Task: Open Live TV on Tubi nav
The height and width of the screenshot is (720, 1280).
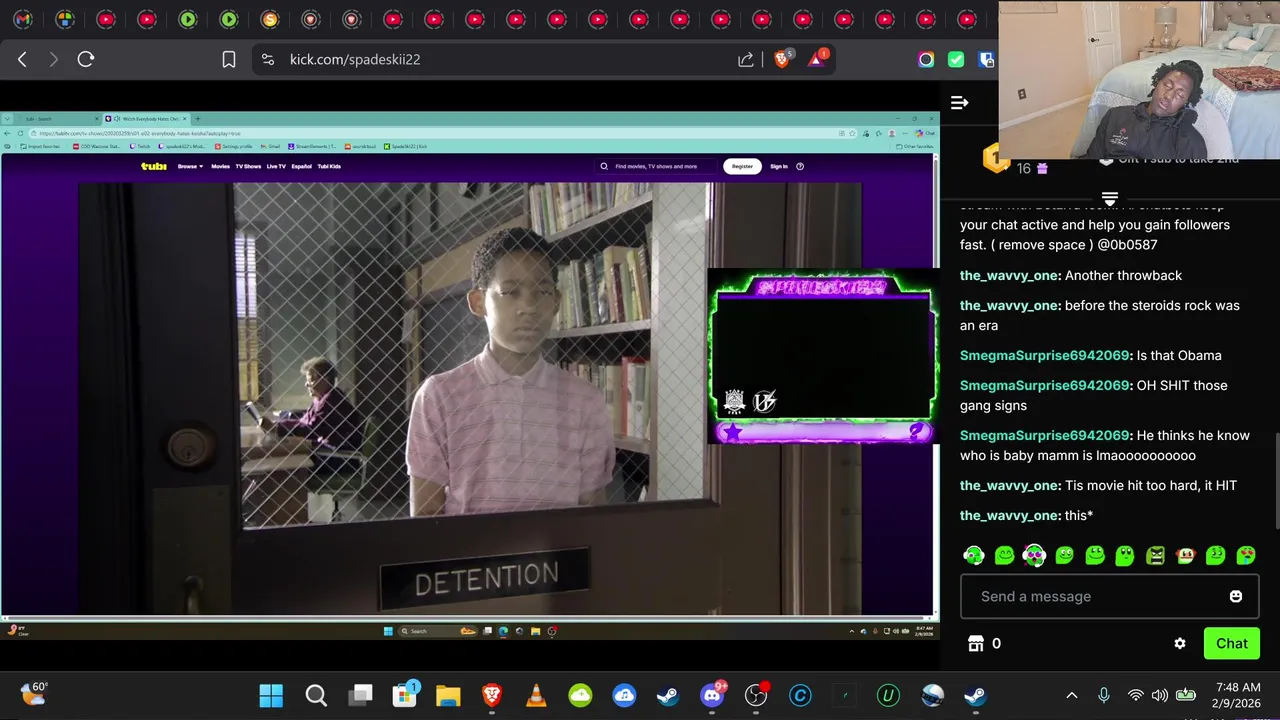Action: (x=276, y=166)
